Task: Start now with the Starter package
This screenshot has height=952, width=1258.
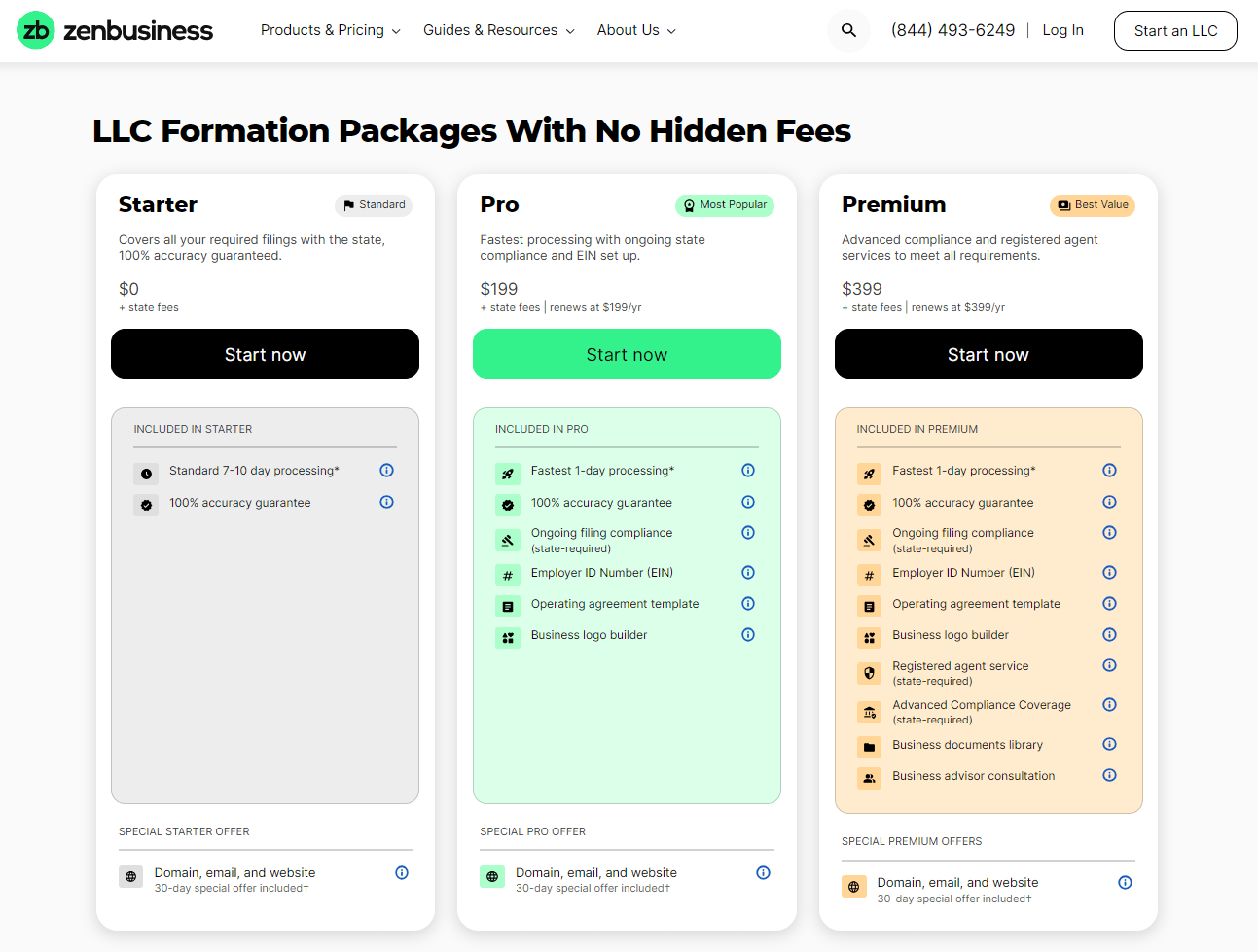Action: (x=265, y=354)
